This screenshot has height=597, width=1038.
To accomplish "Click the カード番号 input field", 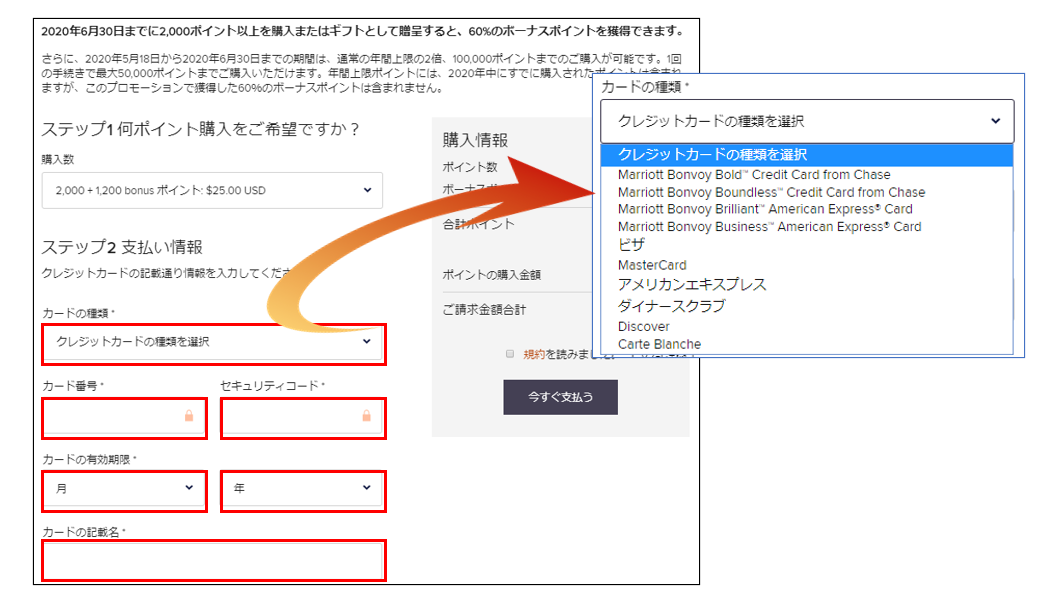I will point(124,417).
